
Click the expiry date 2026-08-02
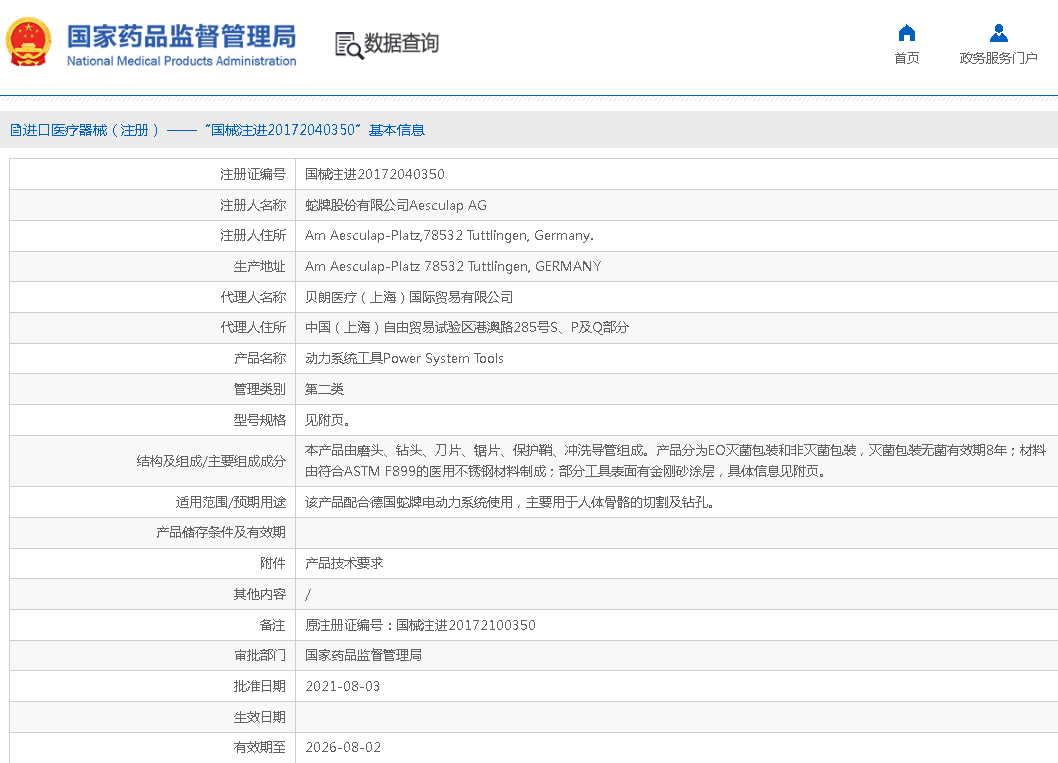tap(342, 747)
